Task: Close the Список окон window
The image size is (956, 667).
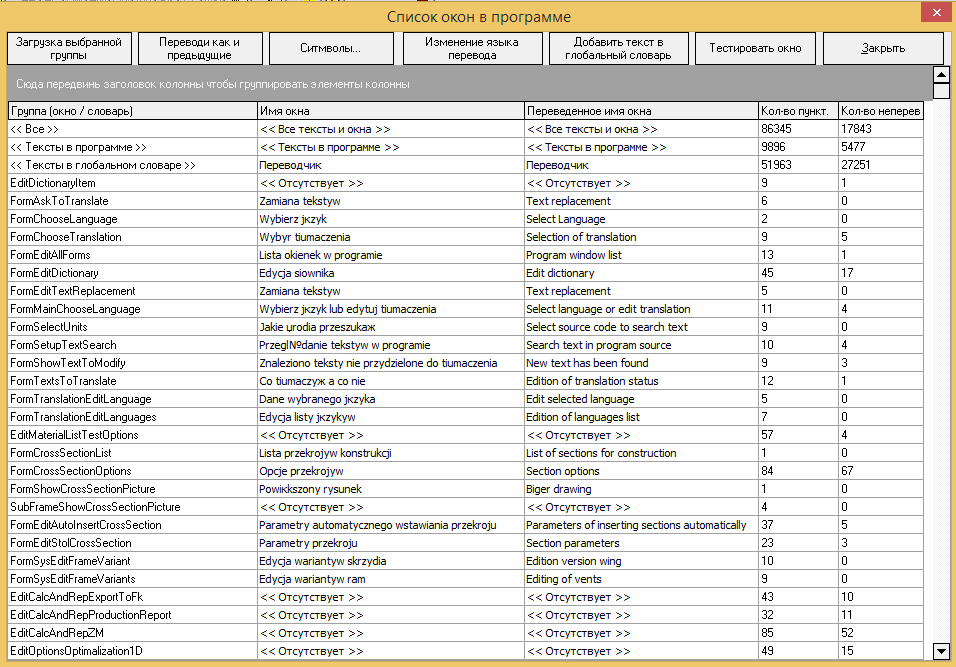Action: [x=936, y=13]
